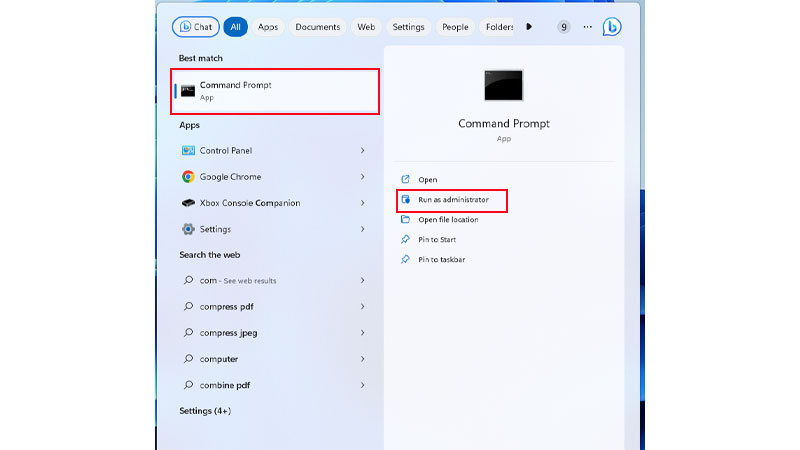Click search icon beside 'com' suggestion
Image resolution: width=800 pixels, height=450 pixels.
click(x=188, y=280)
